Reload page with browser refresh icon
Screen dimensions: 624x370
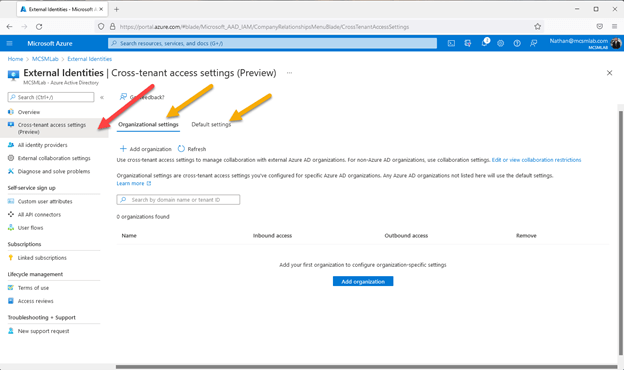click(39, 27)
